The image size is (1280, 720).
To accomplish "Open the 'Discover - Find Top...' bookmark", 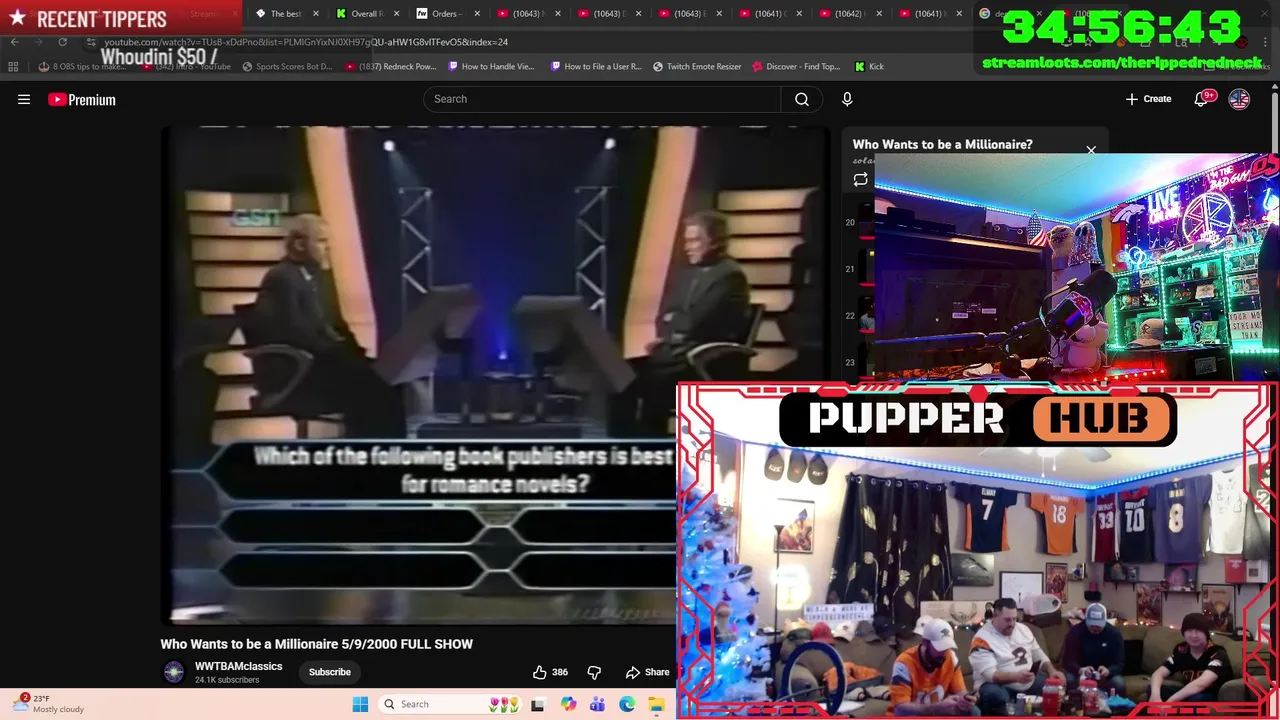I will coord(796,66).
